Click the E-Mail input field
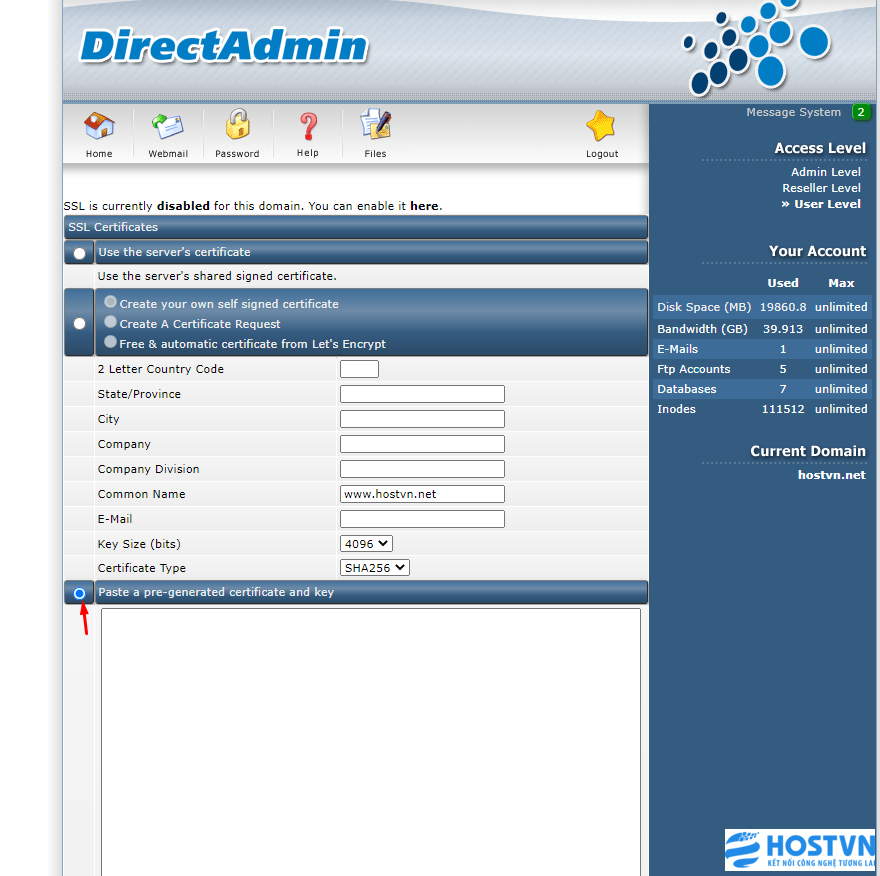 [x=422, y=519]
